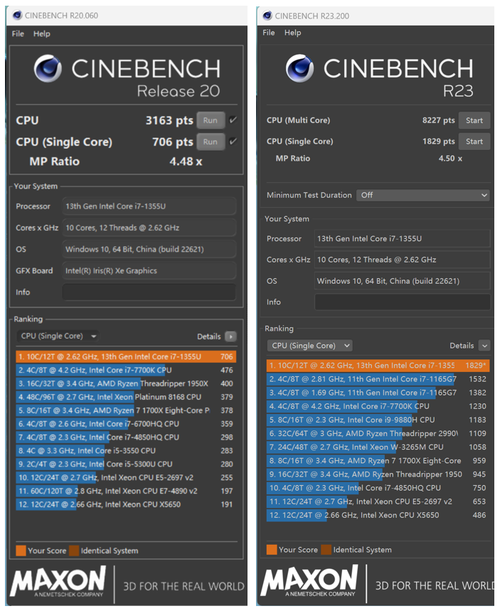
Task: Click the Cinebench Release 20 sphere logo
Action: (48, 69)
